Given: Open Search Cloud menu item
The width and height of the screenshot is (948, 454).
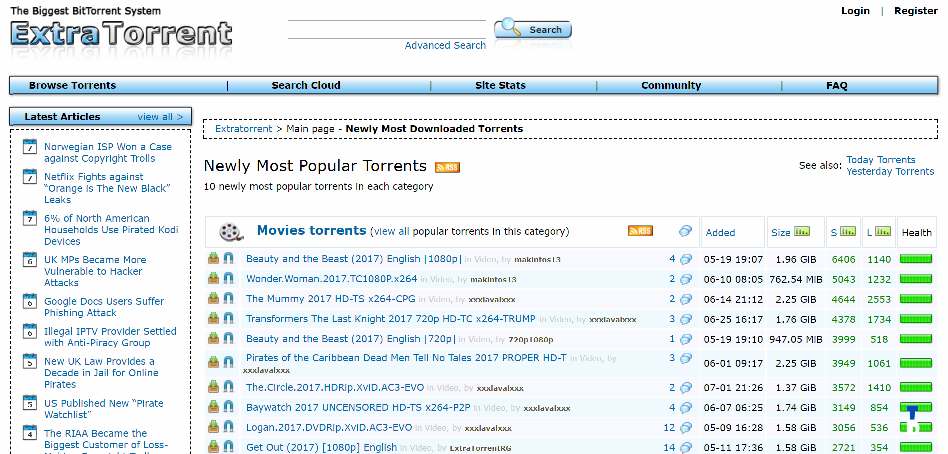Looking at the screenshot, I should (x=306, y=85).
